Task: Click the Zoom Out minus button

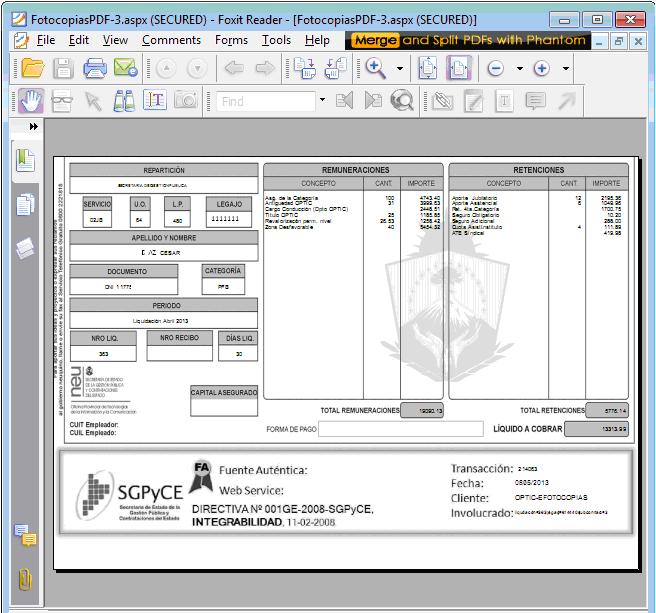Action: pyautogui.click(x=495, y=69)
